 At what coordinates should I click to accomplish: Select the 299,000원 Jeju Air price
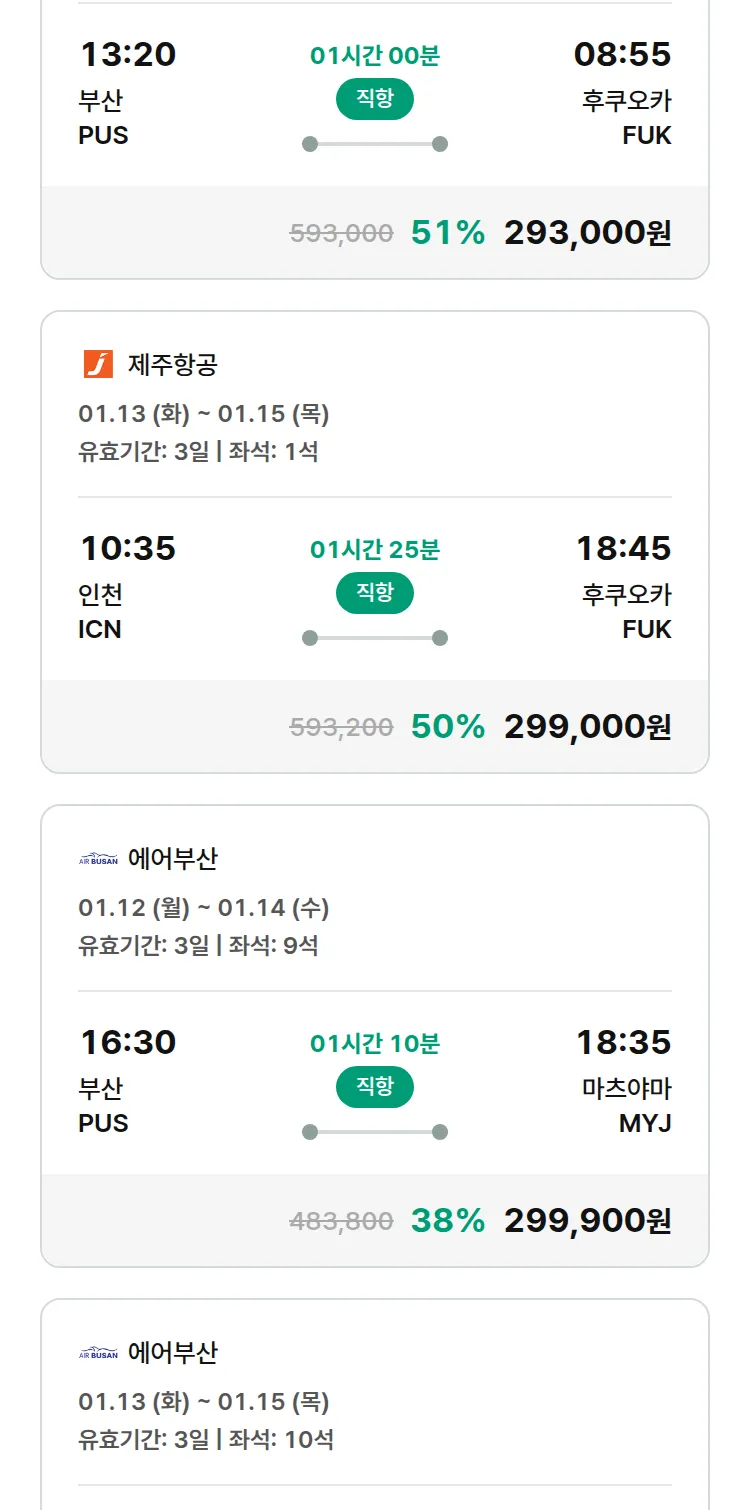[x=587, y=727]
